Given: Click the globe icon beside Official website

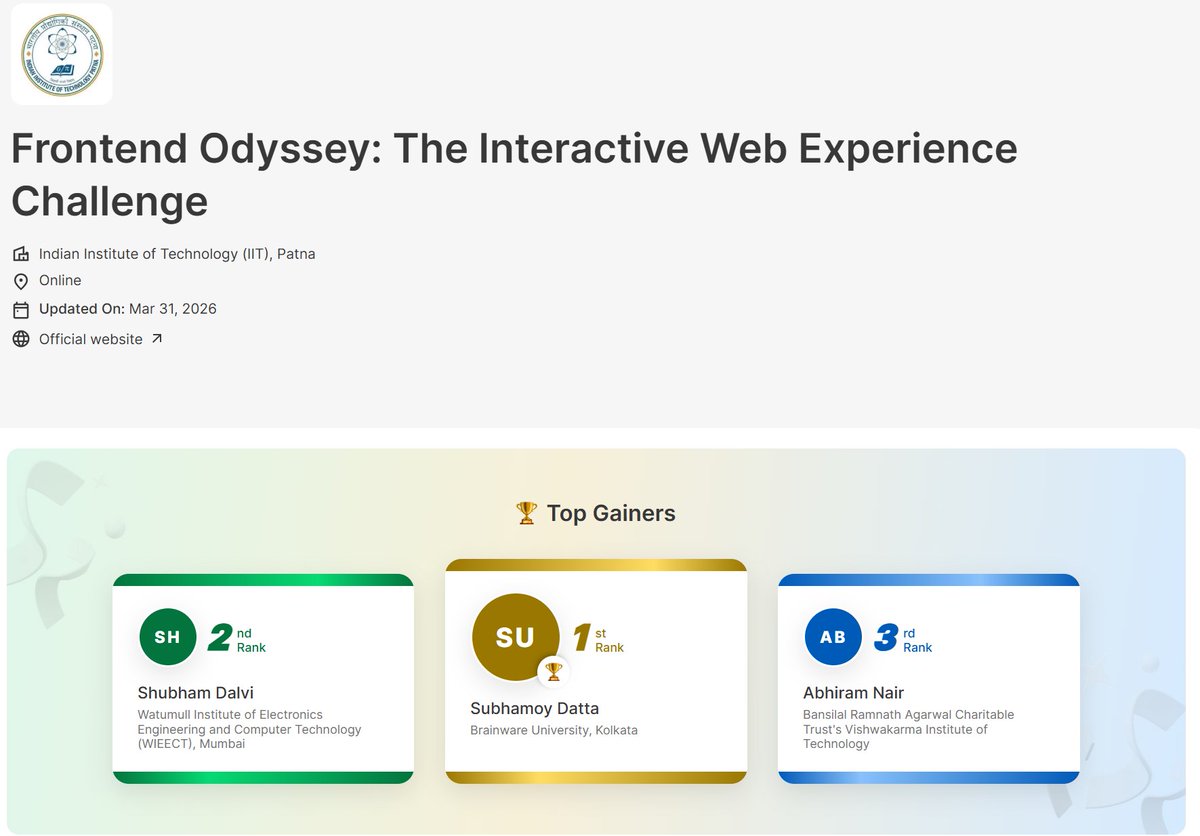Looking at the screenshot, I should [21, 339].
